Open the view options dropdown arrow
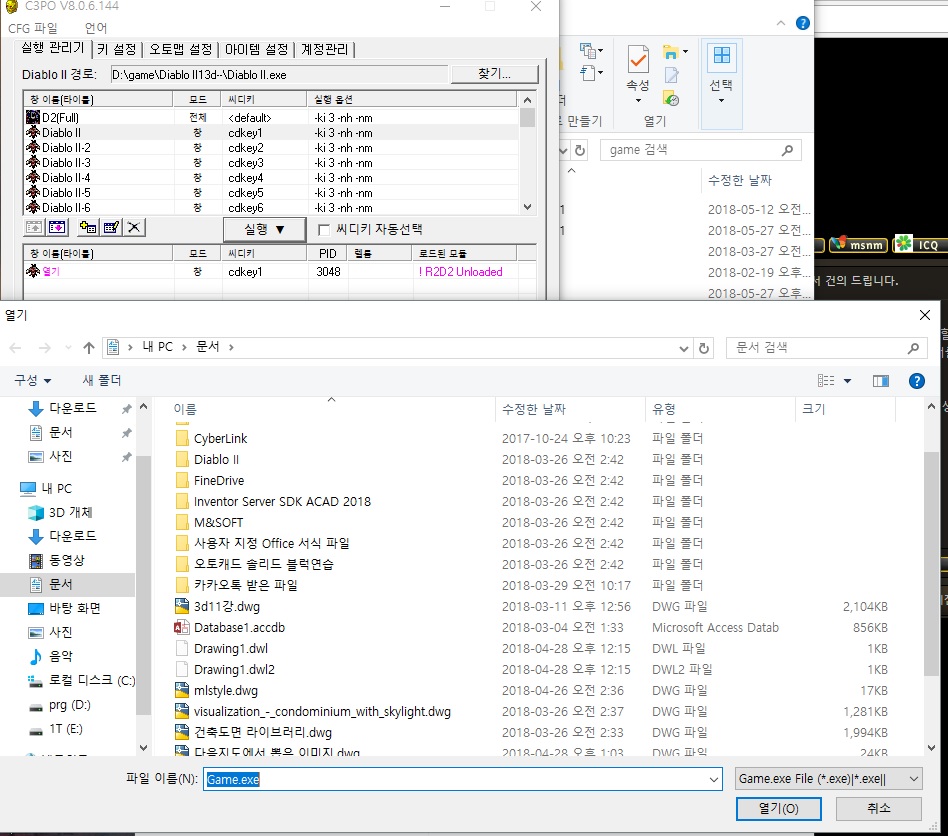 pyautogui.click(x=847, y=381)
